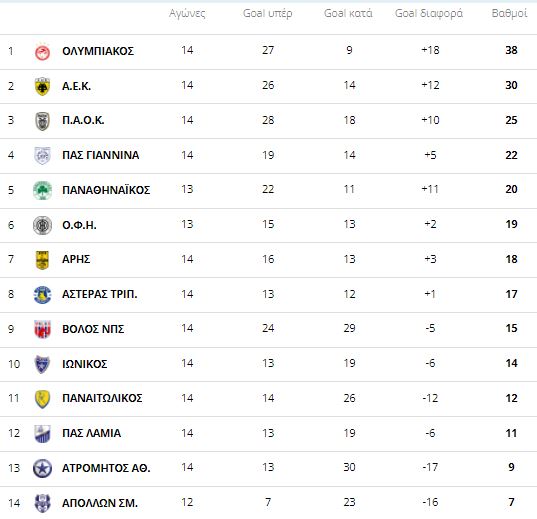The height and width of the screenshot is (519, 537).
Task: Click the Panathinaikos green shamrock logo
Action: pos(42,190)
